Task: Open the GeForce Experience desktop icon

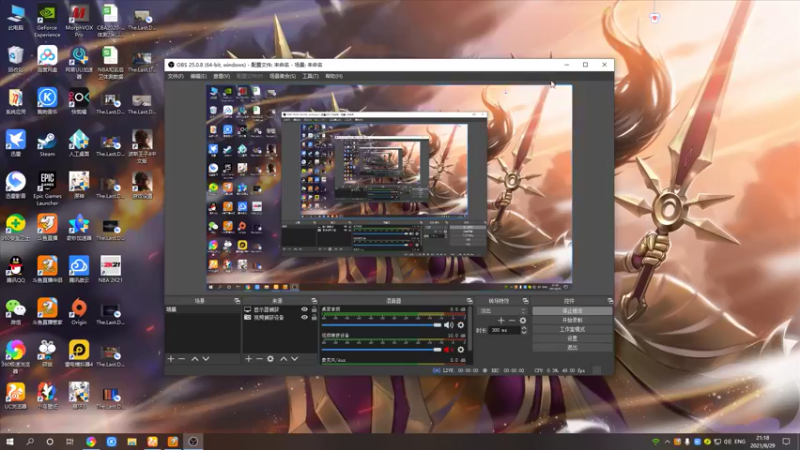Action: [x=47, y=21]
